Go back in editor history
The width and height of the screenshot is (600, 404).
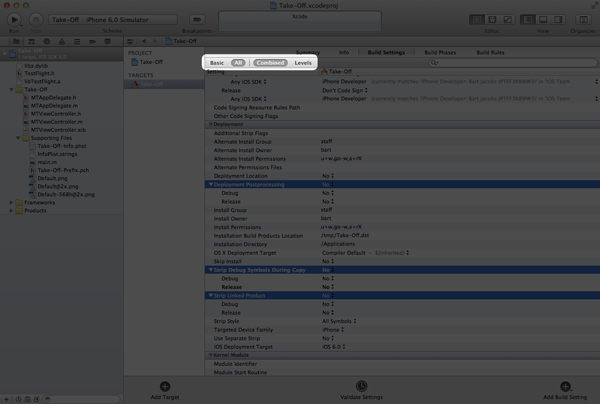(144, 41)
